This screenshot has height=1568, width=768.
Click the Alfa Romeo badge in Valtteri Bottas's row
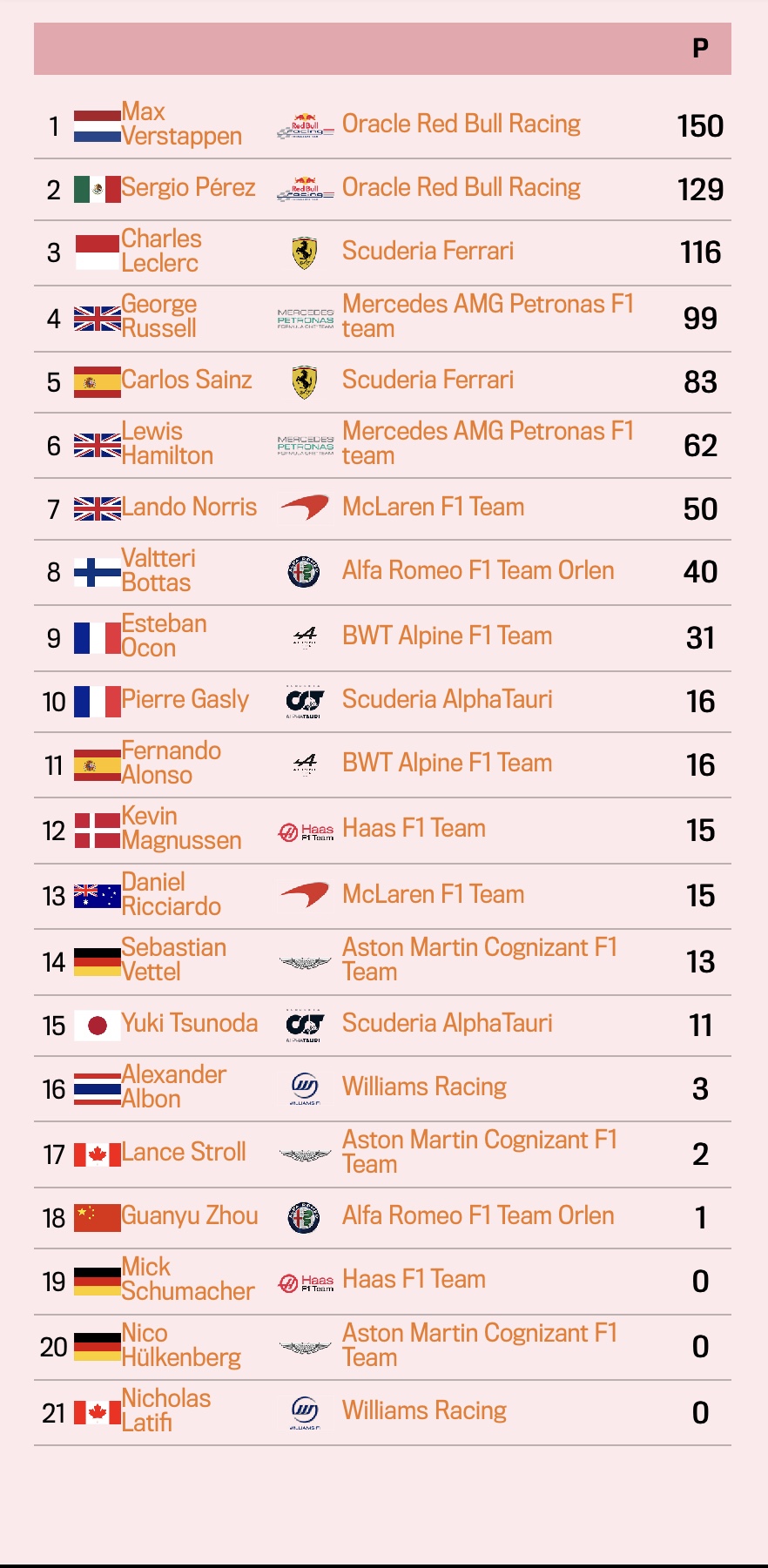pyautogui.click(x=304, y=572)
